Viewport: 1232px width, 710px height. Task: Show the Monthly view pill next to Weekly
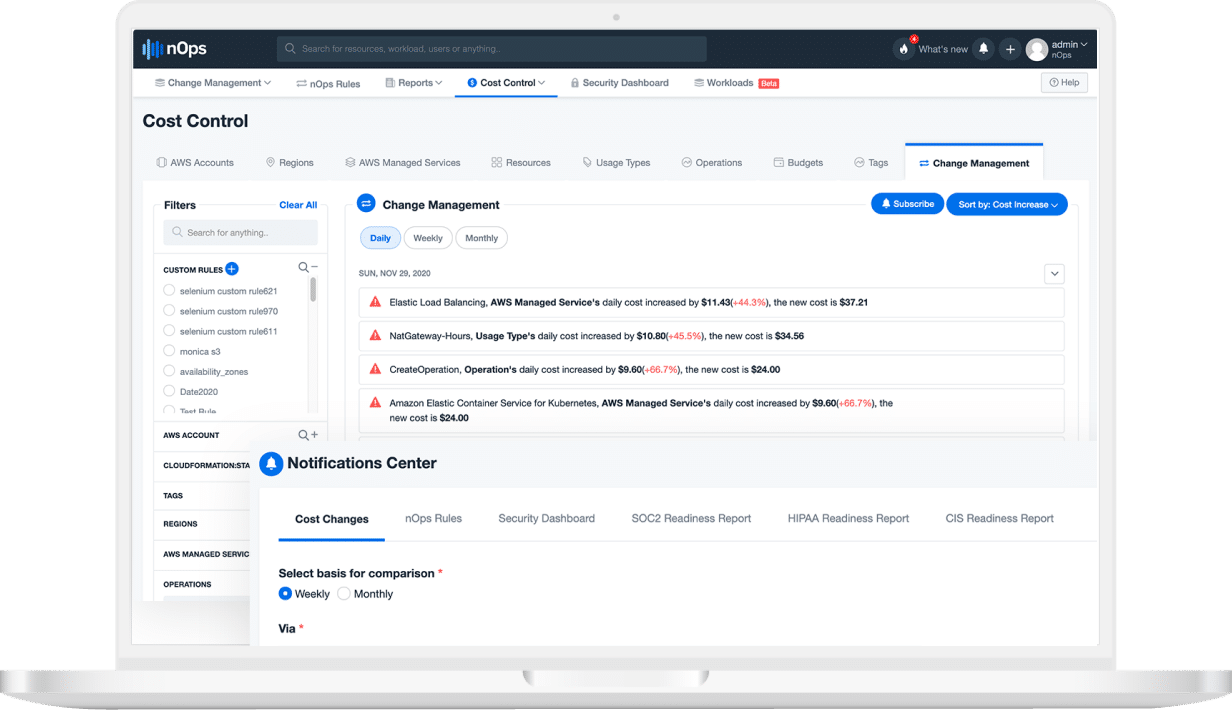pos(482,238)
